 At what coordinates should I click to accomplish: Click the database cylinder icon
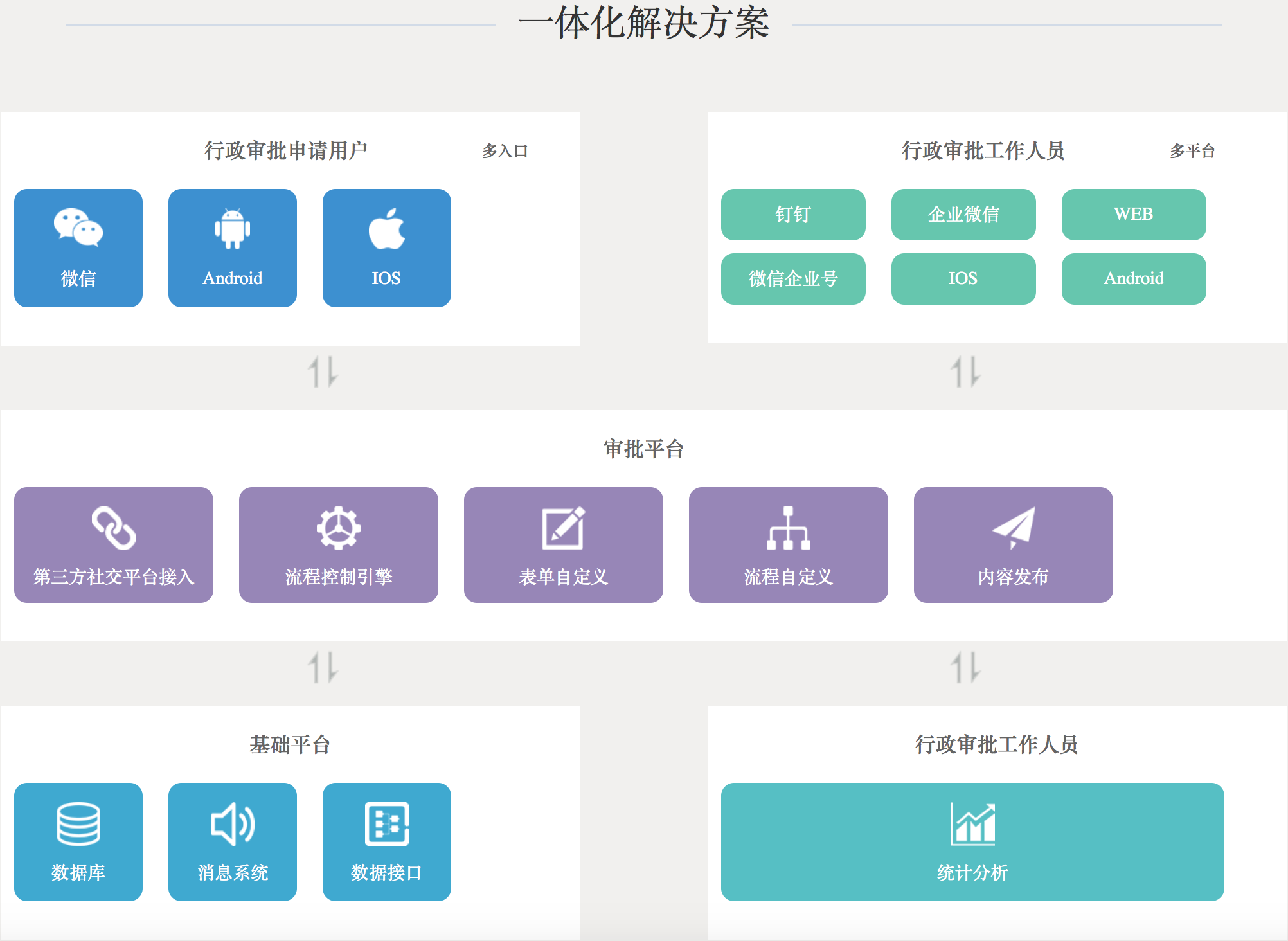78,824
